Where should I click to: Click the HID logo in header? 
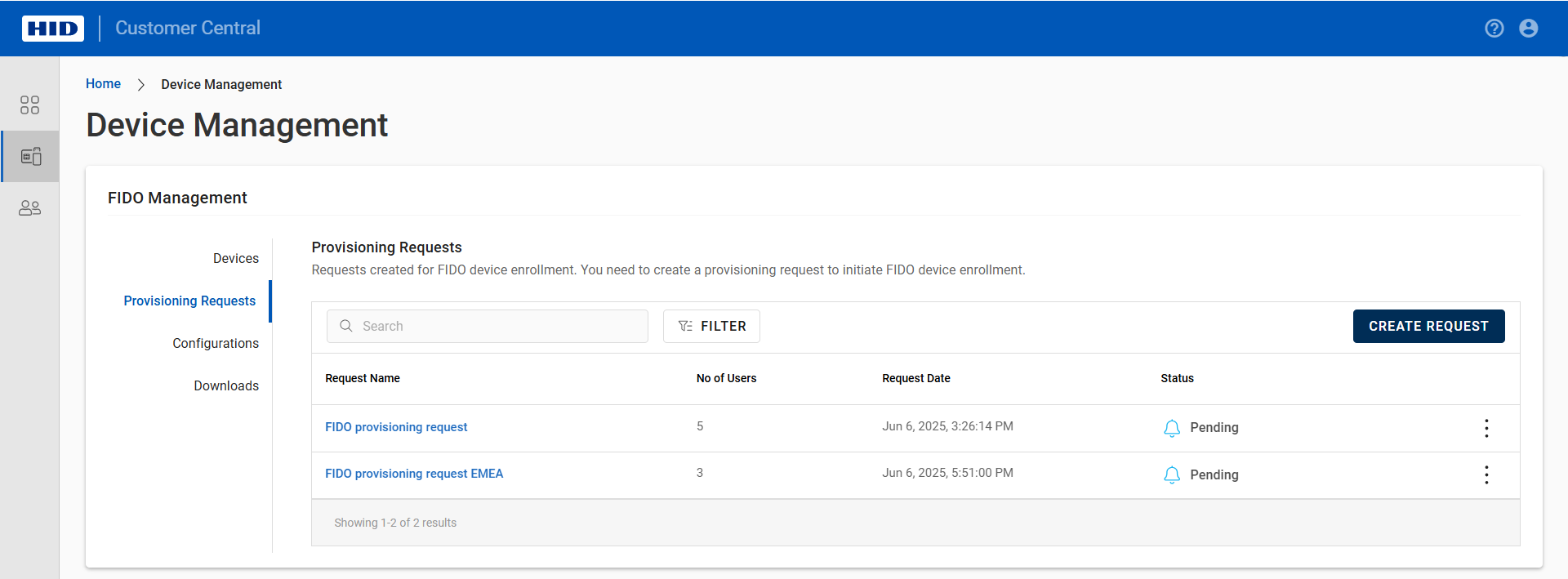coord(53,29)
